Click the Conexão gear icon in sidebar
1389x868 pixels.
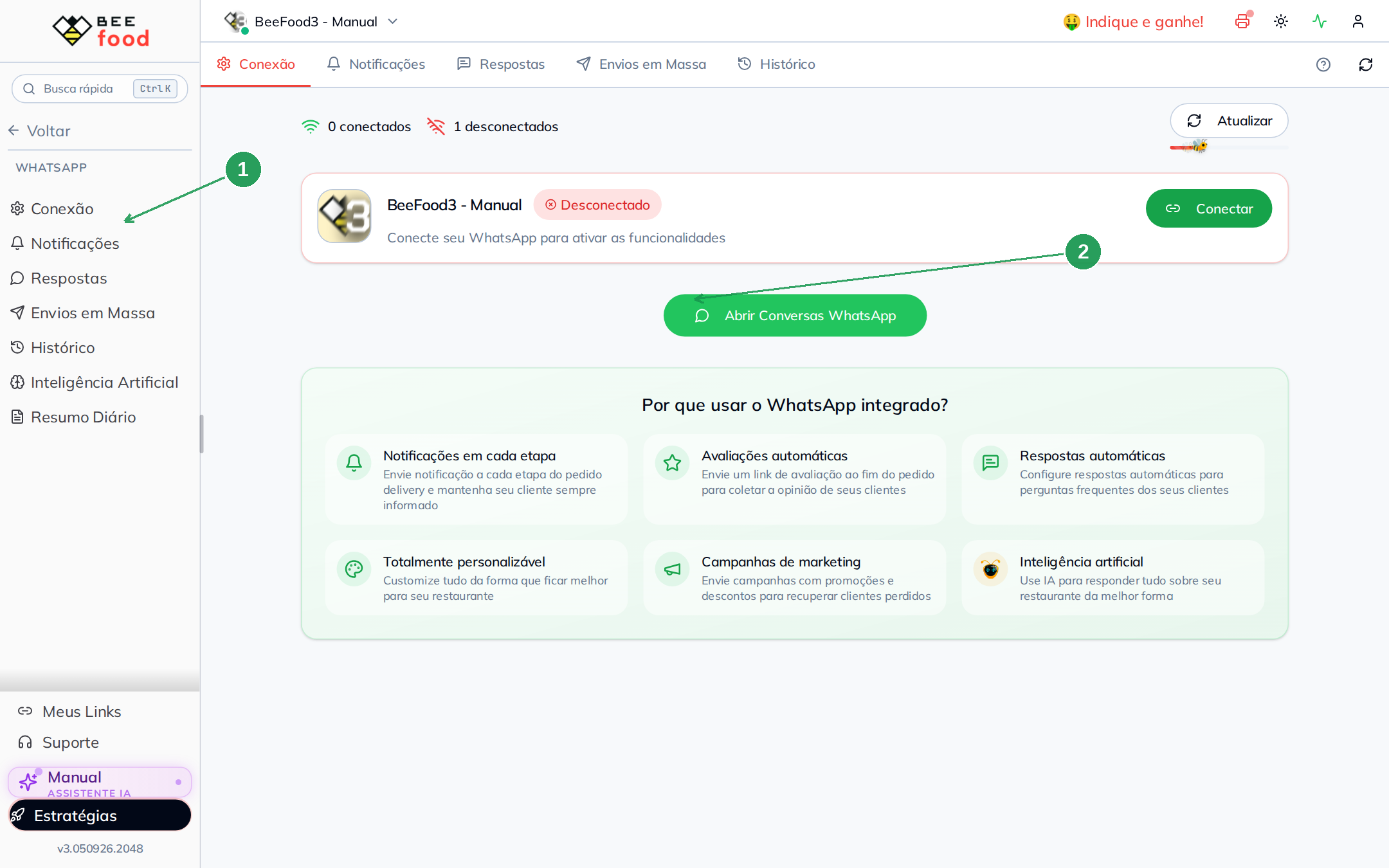[x=17, y=208]
